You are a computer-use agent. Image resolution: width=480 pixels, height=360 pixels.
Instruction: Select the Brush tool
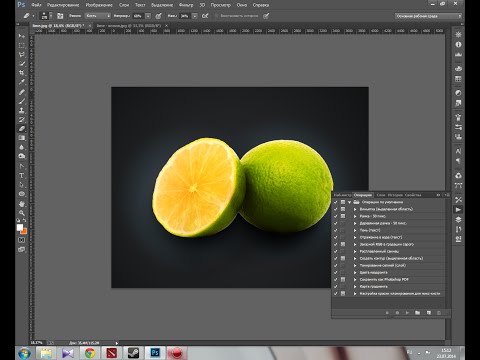click(x=22, y=101)
